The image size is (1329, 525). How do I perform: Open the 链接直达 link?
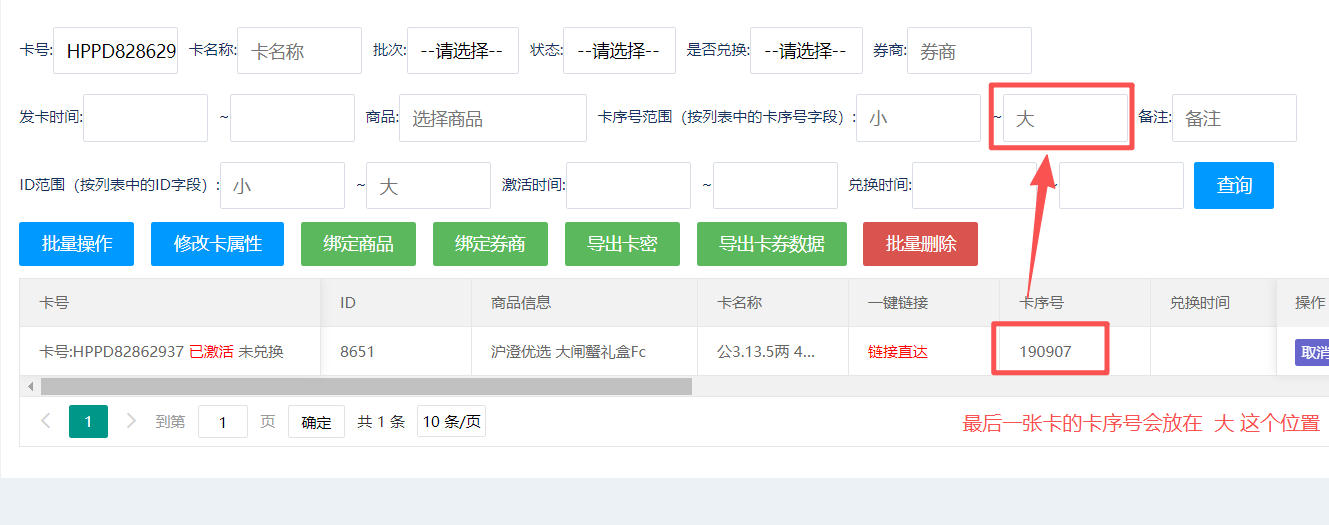pos(897,352)
